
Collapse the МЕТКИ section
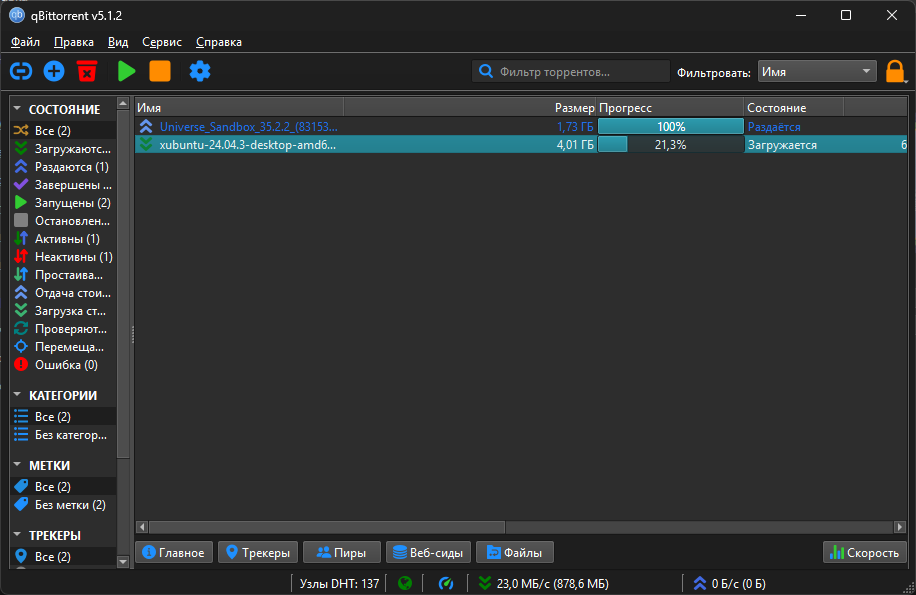[x=17, y=465]
